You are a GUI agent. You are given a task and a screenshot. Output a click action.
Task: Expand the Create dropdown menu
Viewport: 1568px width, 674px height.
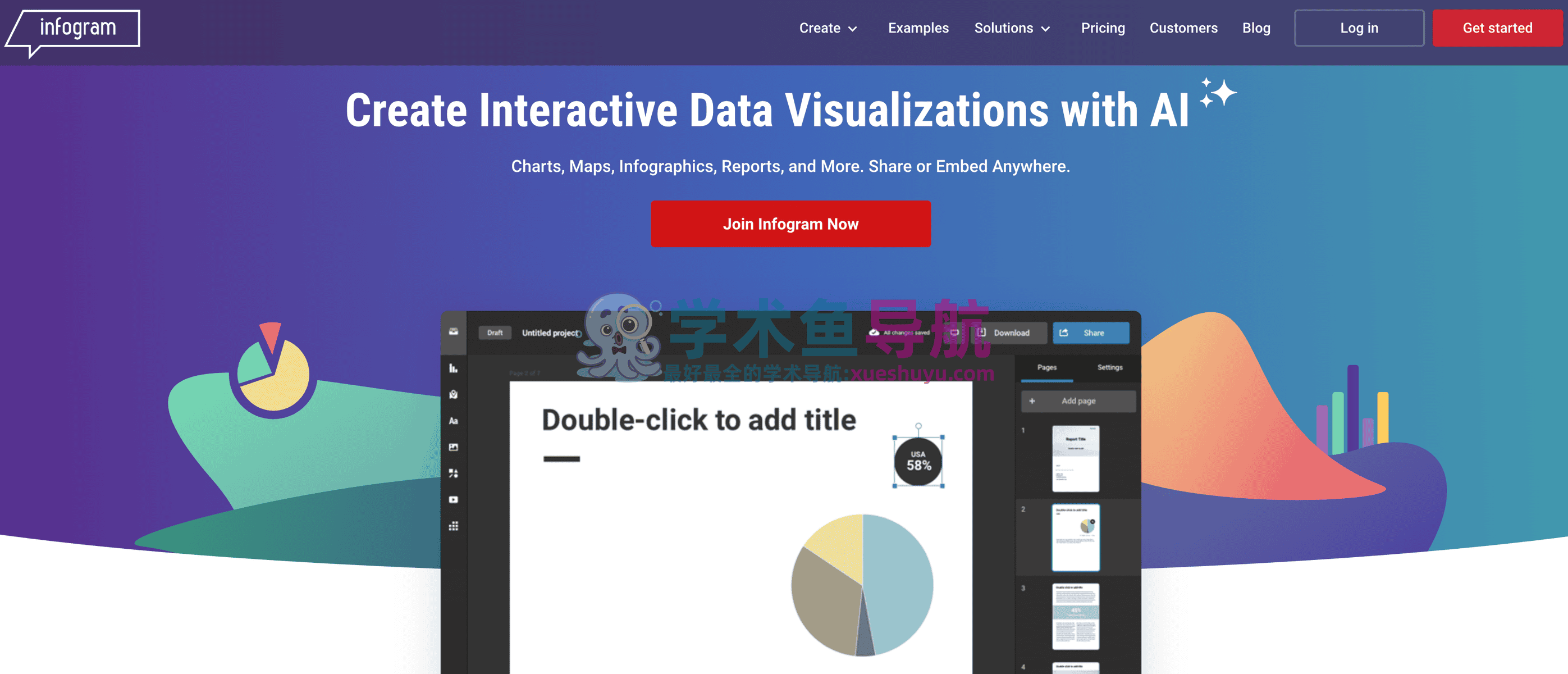tap(827, 28)
